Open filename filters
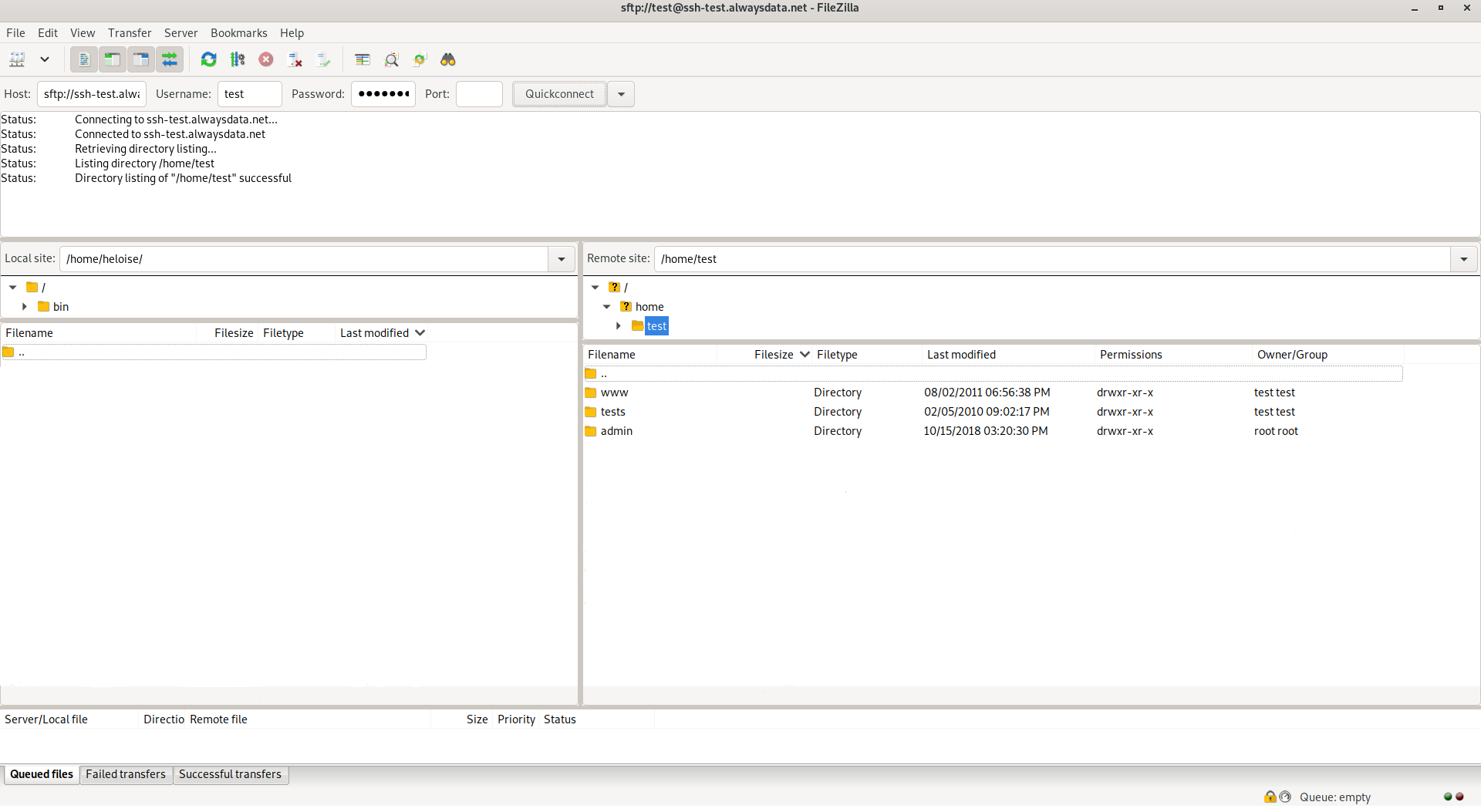The height and width of the screenshot is (812, 1481). click(392, 59)
